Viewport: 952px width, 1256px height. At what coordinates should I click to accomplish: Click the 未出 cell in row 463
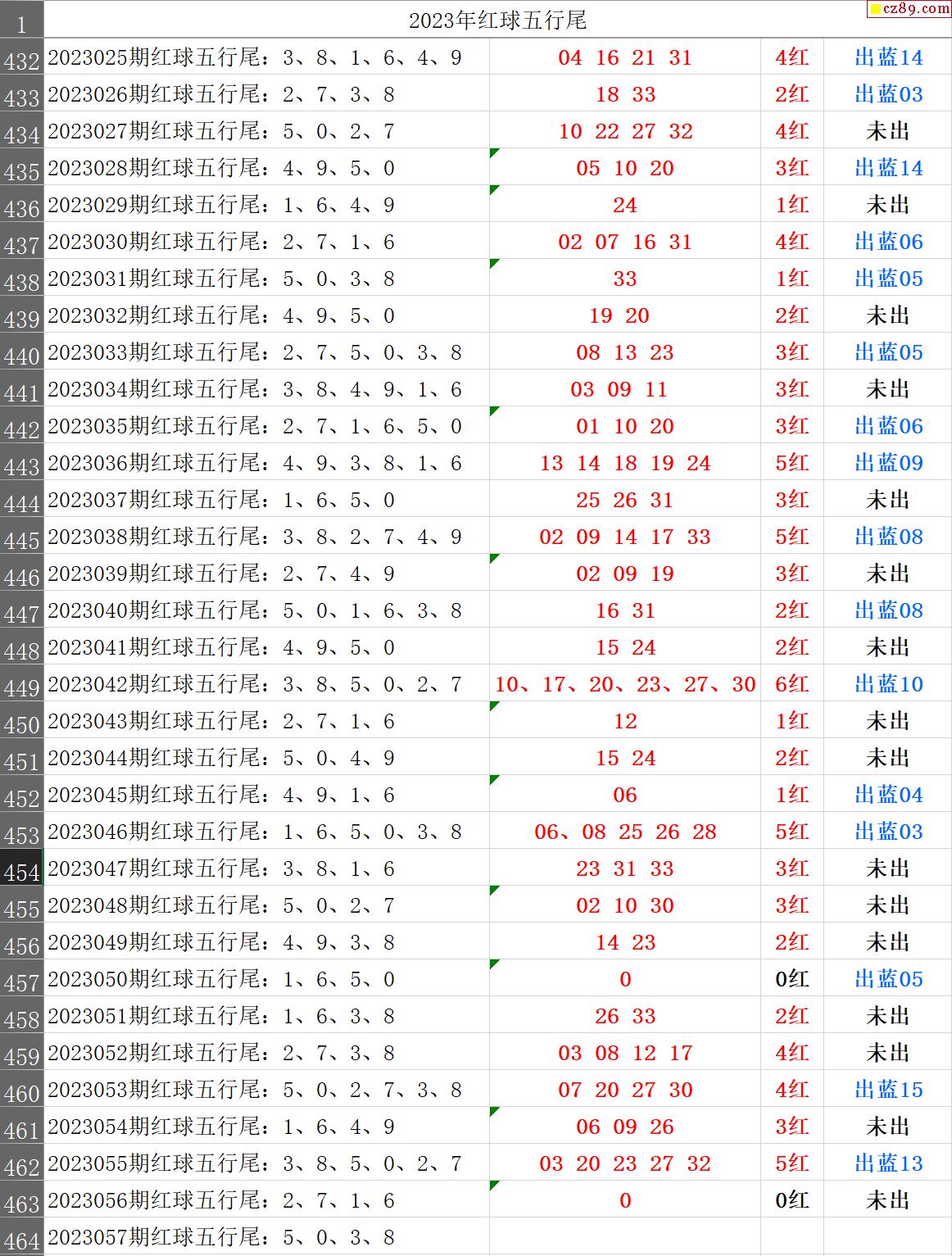[x=888, y=1200]
